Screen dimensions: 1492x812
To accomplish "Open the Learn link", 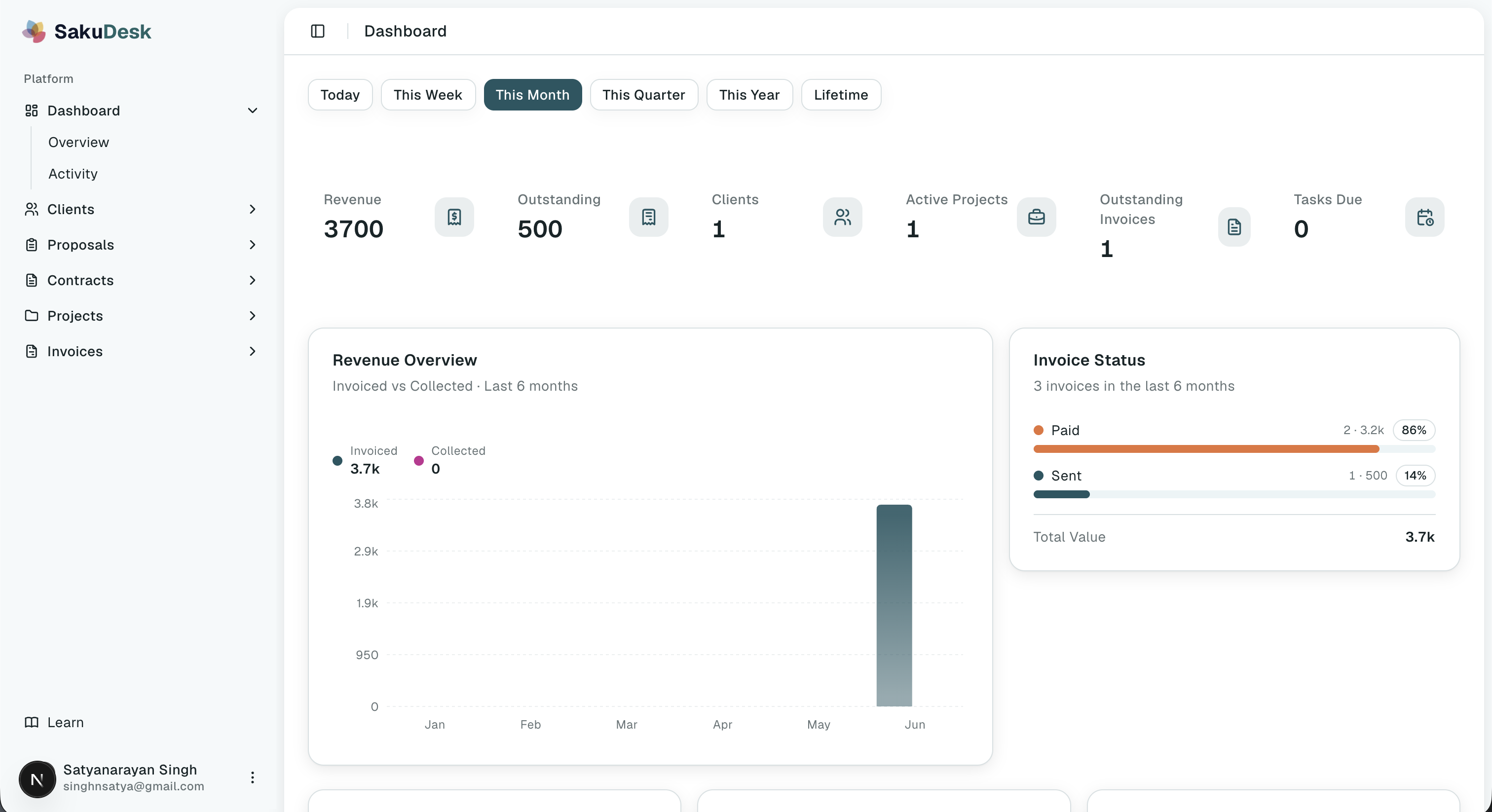I will pos(66,722).
